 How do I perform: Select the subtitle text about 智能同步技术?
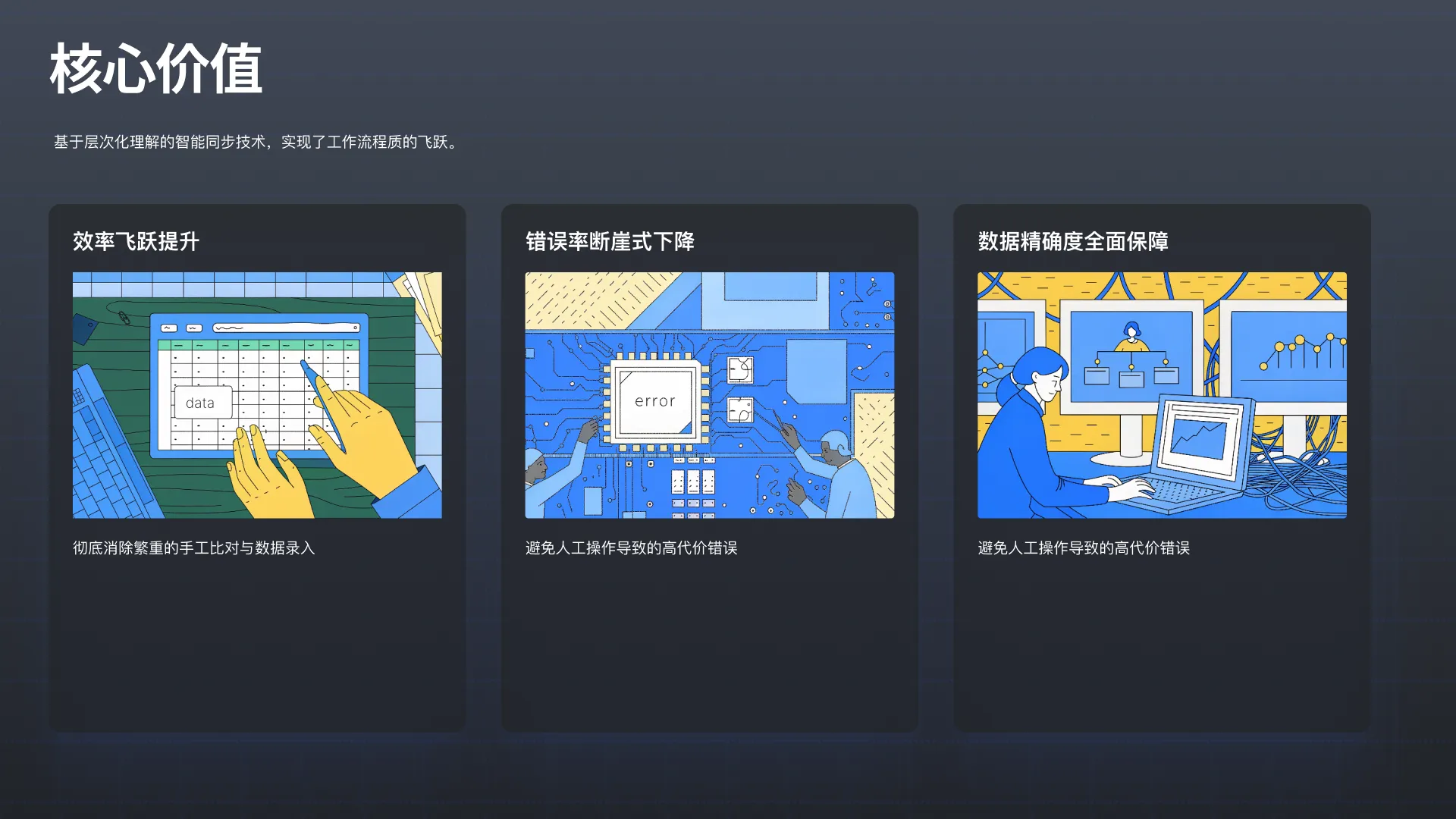click(x=256, y=142)
